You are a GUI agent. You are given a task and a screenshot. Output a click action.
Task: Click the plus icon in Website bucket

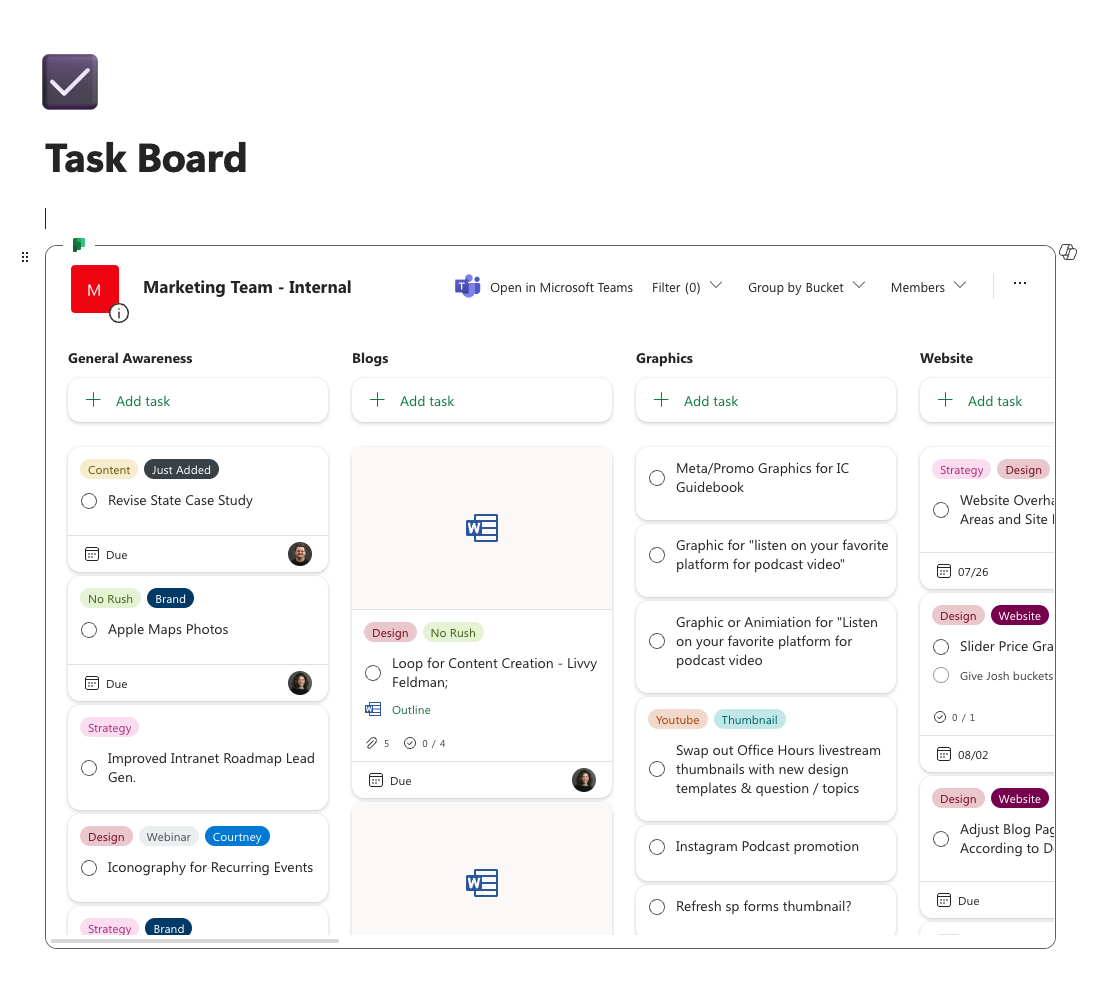tap(946, 400)
